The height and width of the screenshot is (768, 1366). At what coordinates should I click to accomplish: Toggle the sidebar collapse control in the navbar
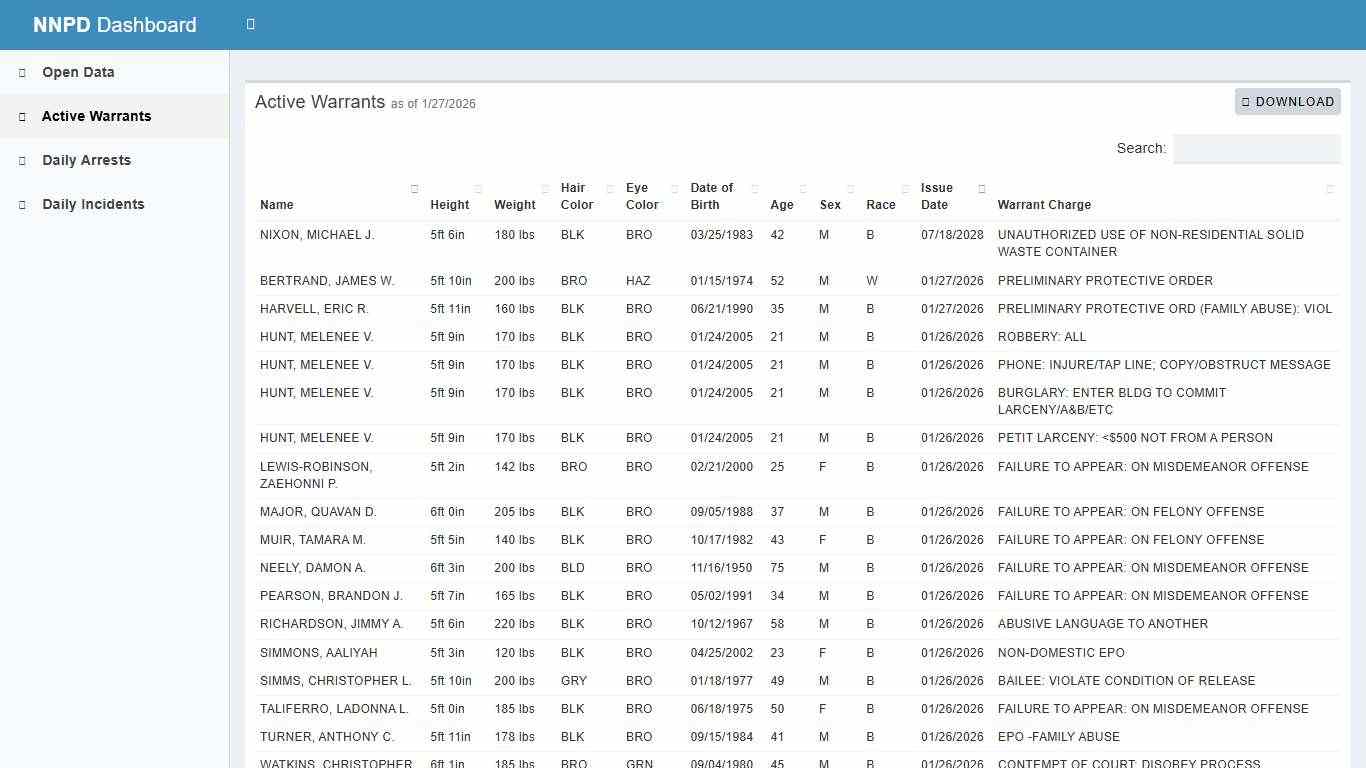[250, 24]
